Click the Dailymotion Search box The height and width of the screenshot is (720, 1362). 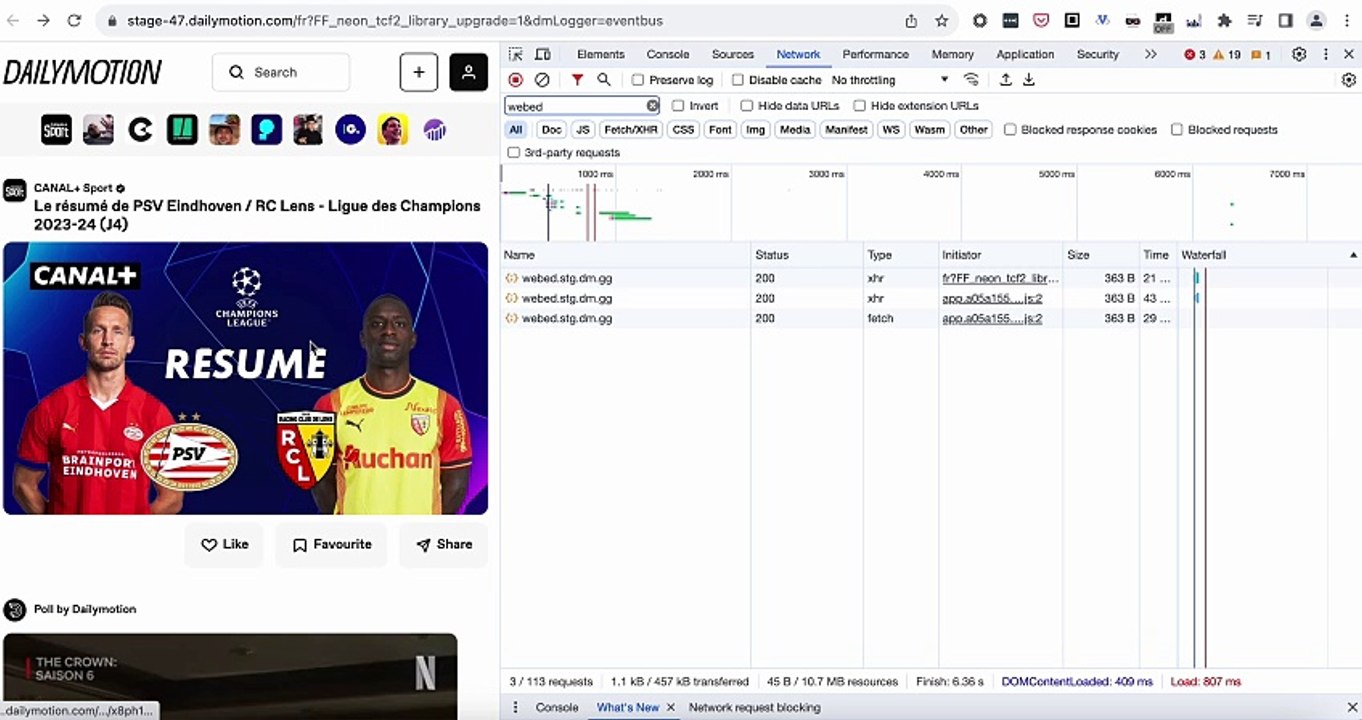click(281, 72)
